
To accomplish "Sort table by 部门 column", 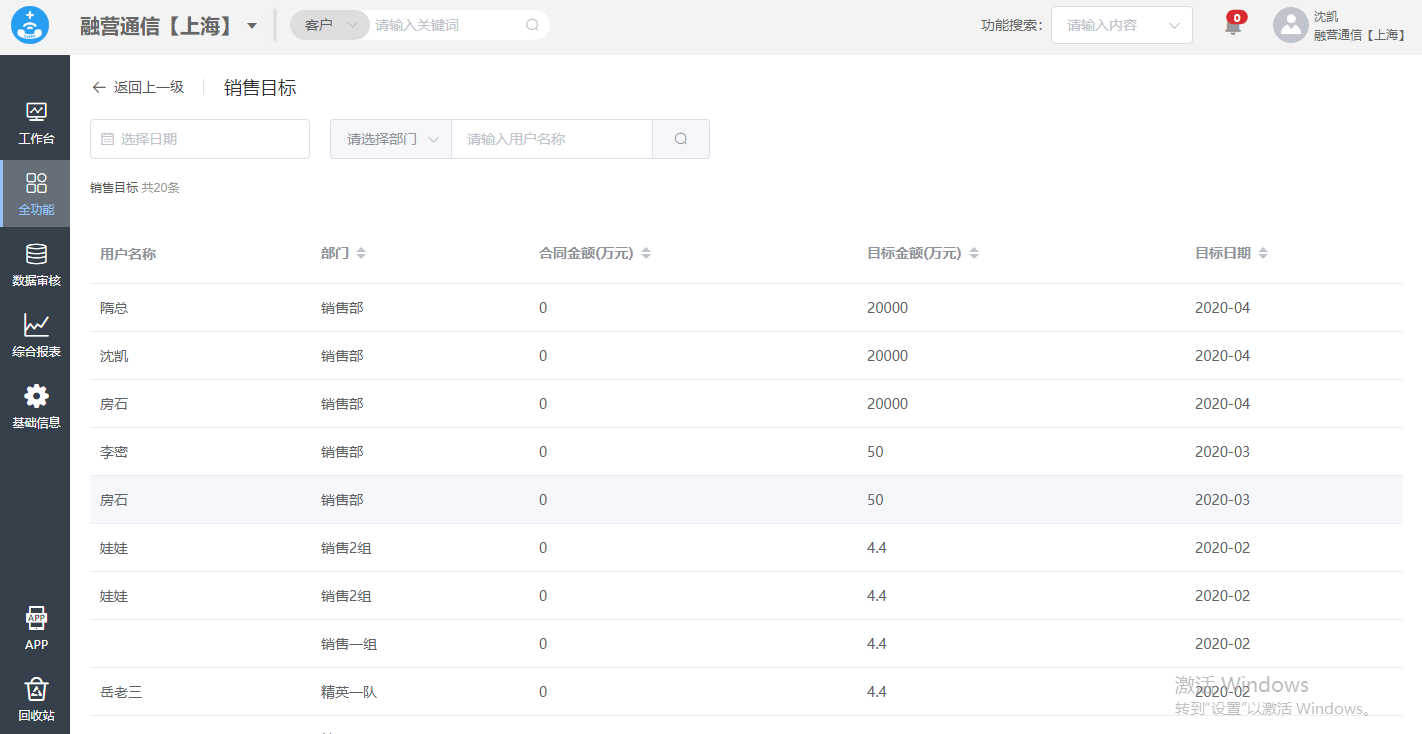I will tap(361, 254).
